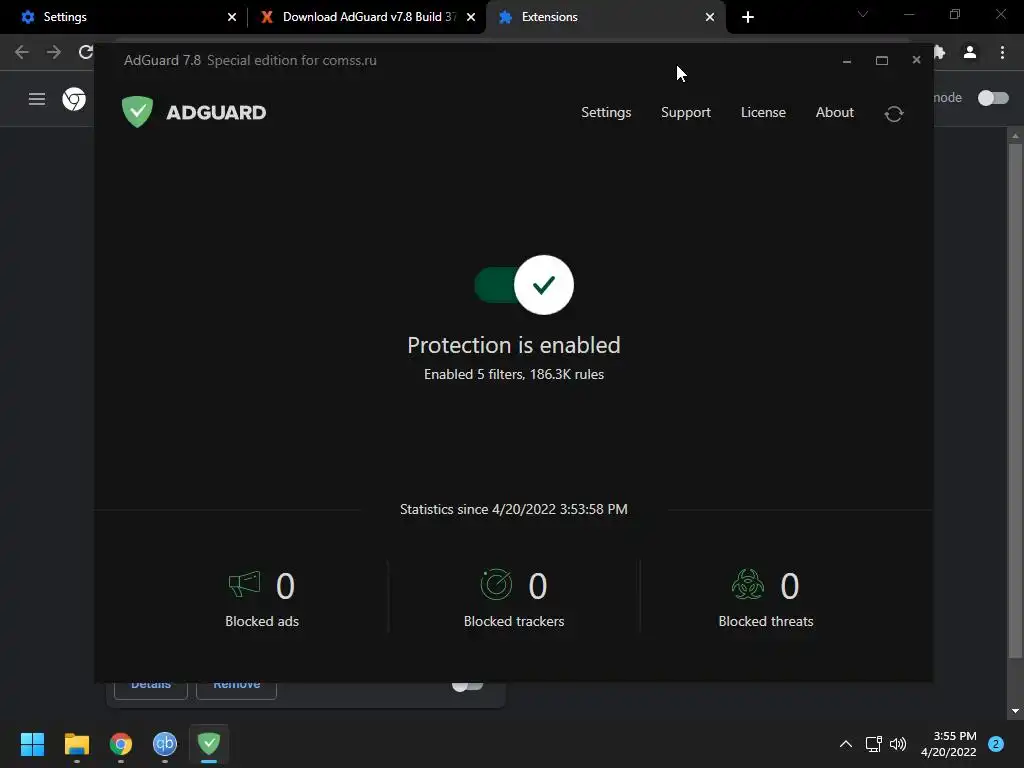
Task: Click the scrollbar down arrow in Chrome
Action: point(1015,711)
